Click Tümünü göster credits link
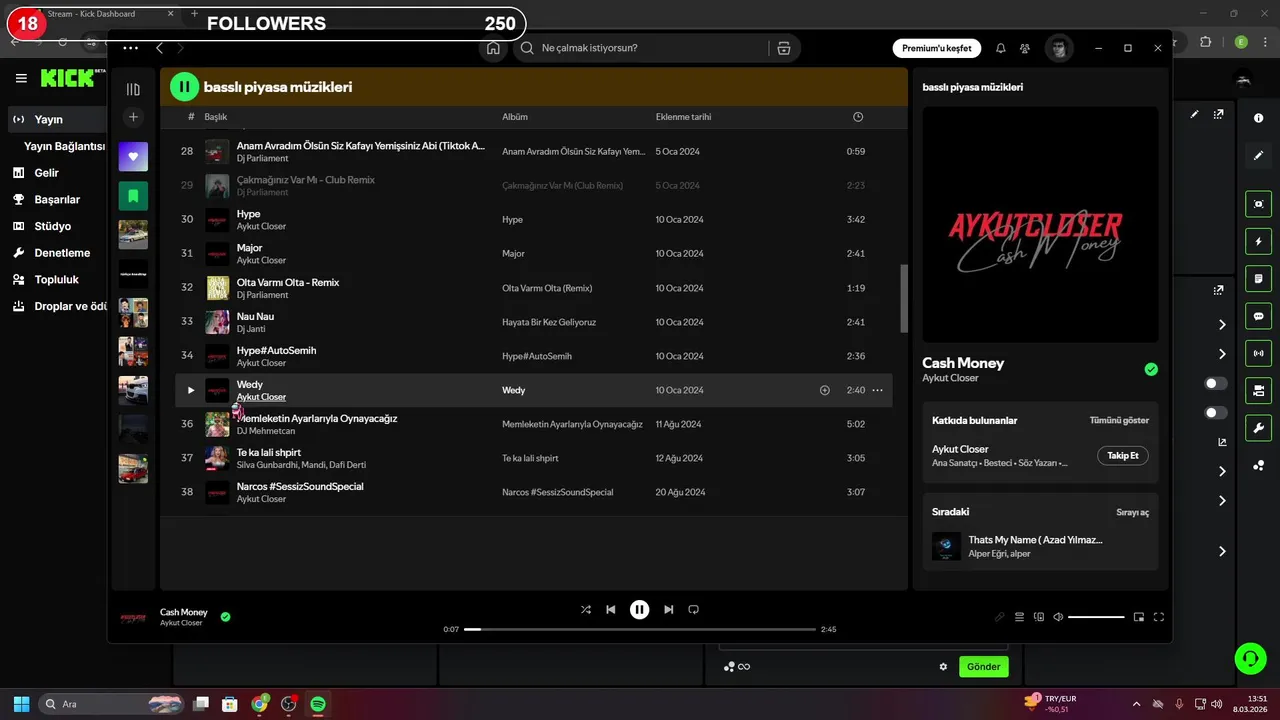The height and width of the screenshot is (720, 1280). pos(1119,421)
